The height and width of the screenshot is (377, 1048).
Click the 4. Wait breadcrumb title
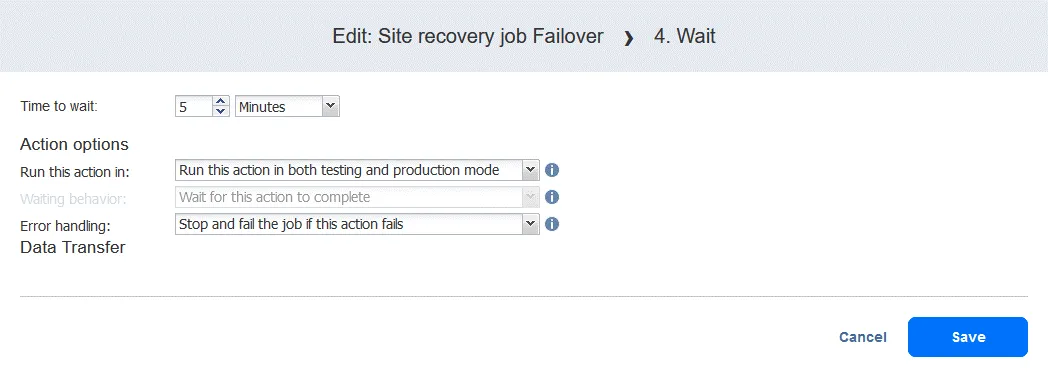[684, 36]
